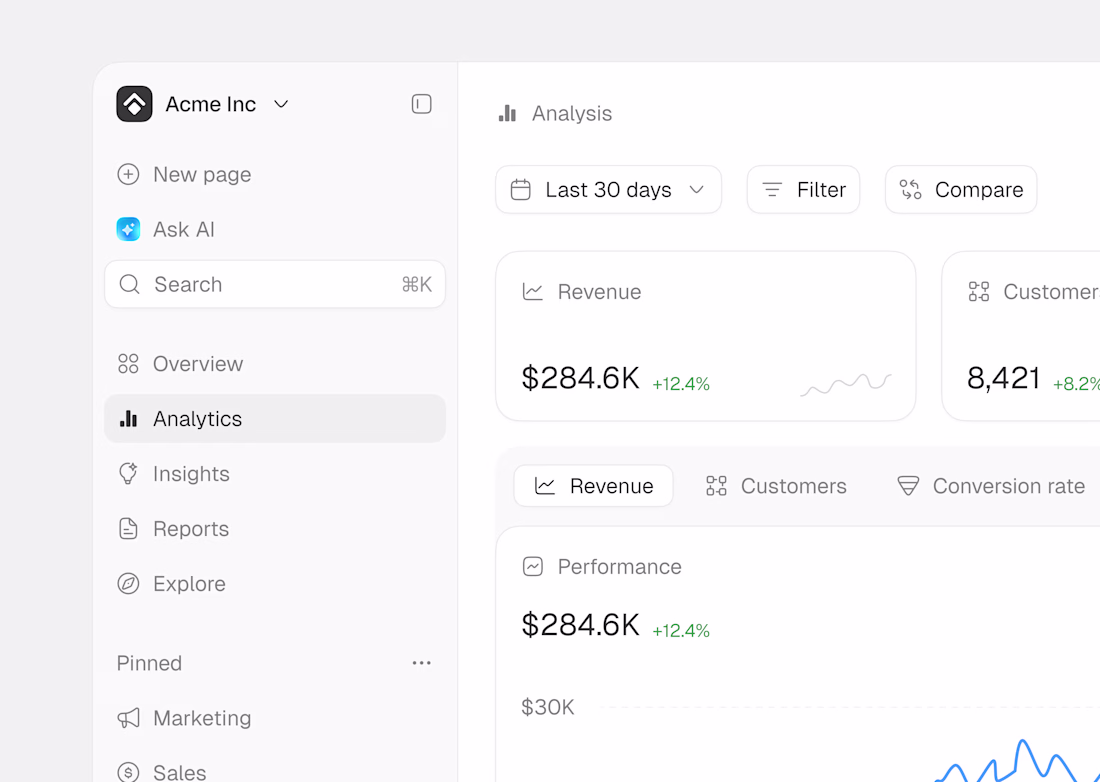Image resolution: width=1100 pixels, height=782 pixels.
Task: Click the Performance panel icon
Action: (532, 566)
